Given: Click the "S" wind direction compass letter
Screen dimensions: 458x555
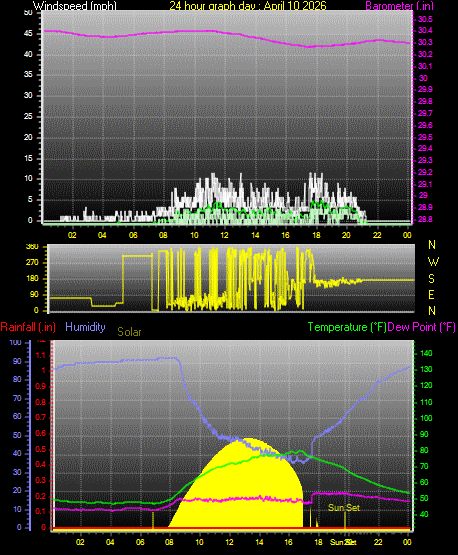Looking at the screenshot, I should (431, 279).
